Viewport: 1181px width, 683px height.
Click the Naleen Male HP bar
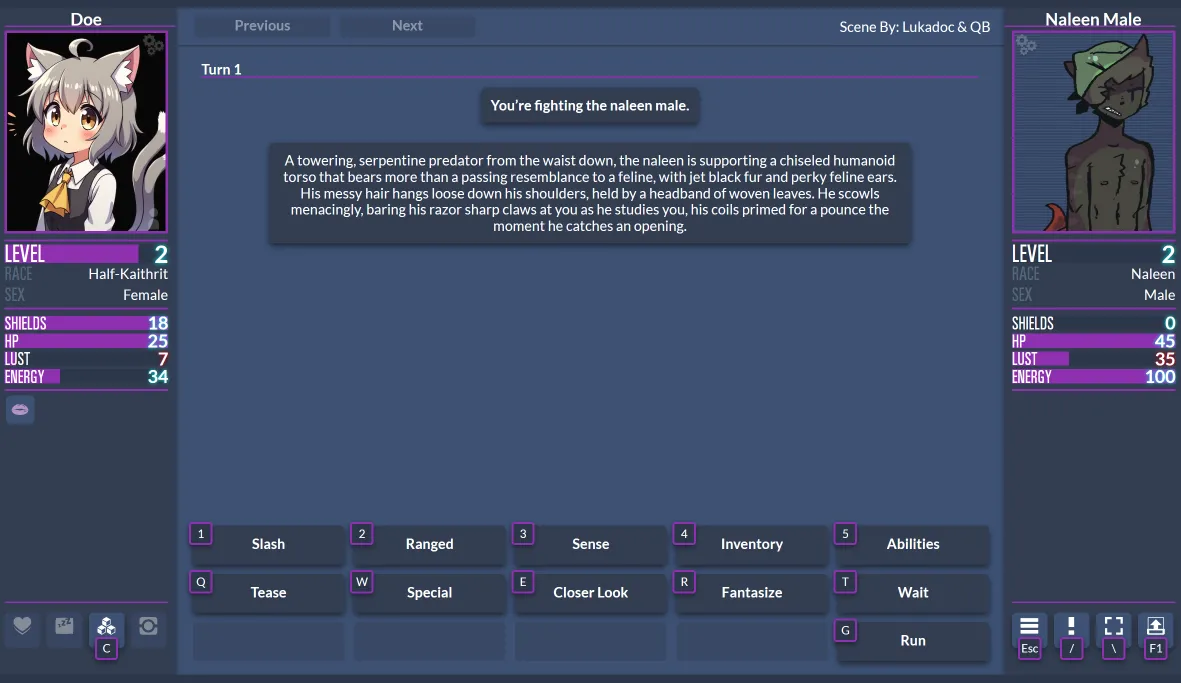1093,341
